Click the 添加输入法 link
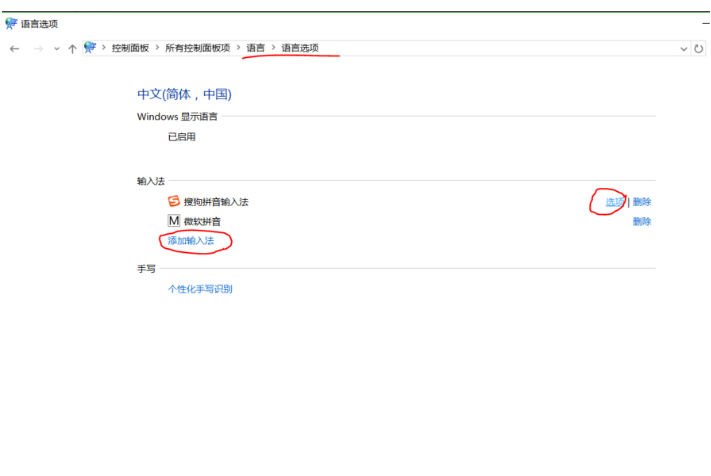This screenshot has height=476, width=711. coord(191,241)
